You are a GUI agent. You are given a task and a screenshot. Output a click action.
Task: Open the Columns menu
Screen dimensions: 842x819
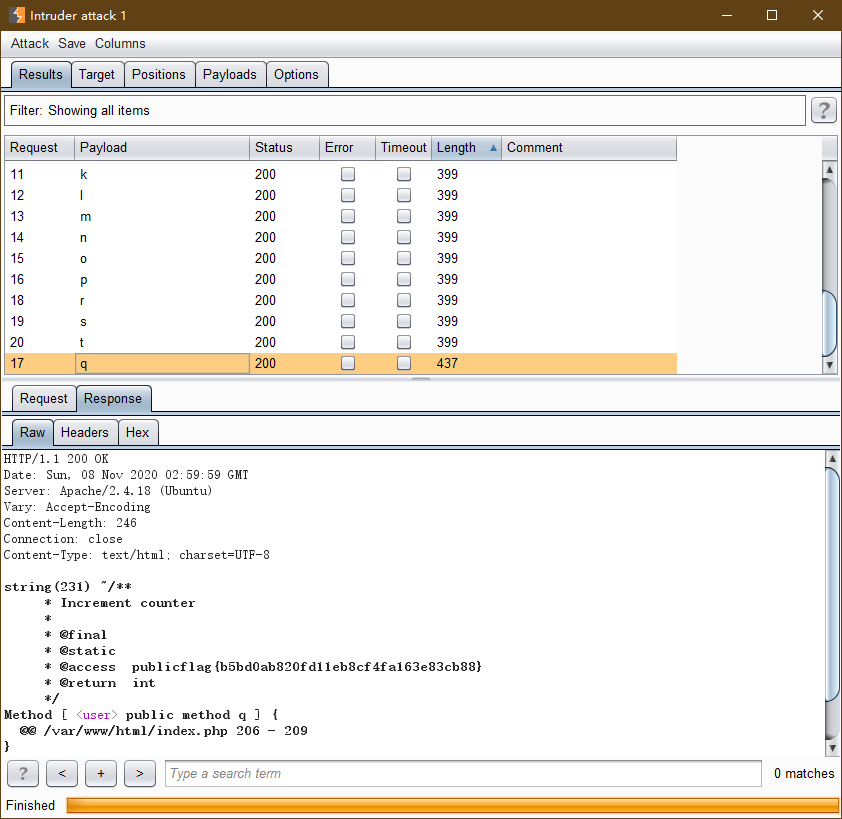click(120, 44)
